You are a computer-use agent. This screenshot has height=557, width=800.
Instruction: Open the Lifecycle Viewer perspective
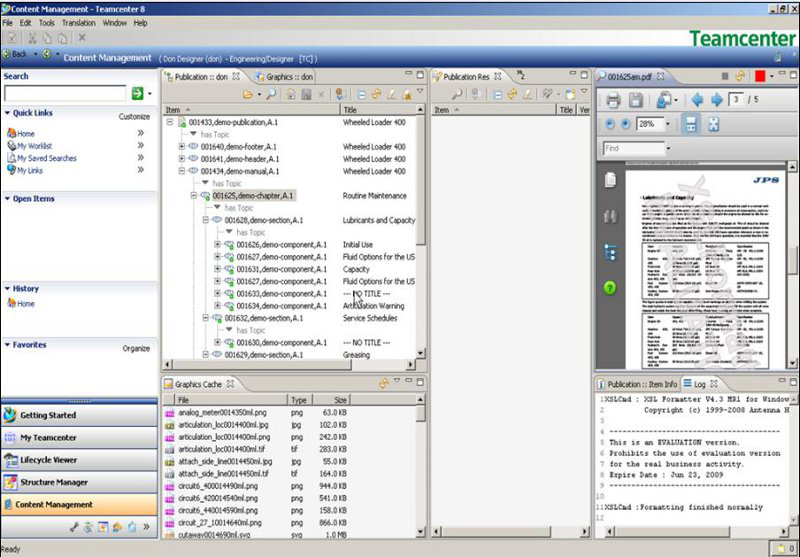(x=79, y=460)
